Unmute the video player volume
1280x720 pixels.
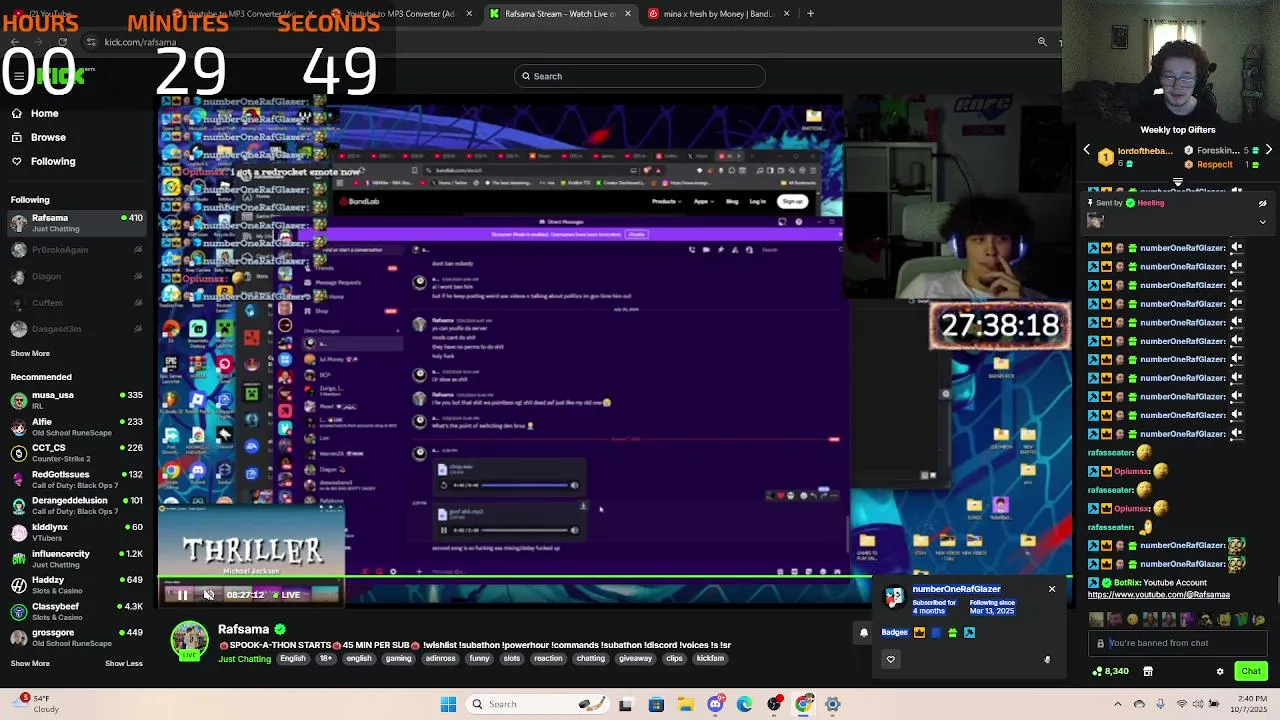click(x=208, y=595)
